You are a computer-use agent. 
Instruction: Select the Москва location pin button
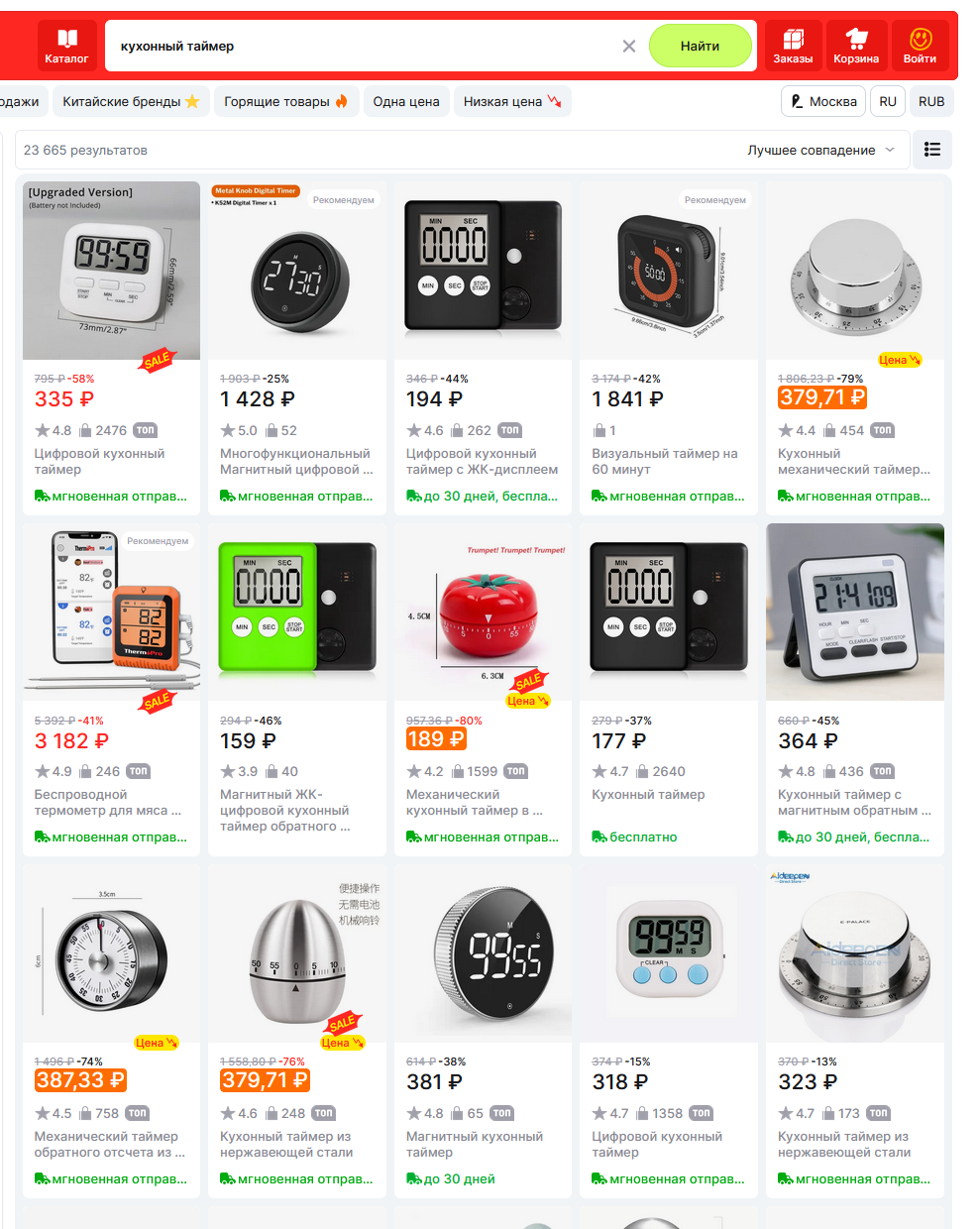pos(823,101)
